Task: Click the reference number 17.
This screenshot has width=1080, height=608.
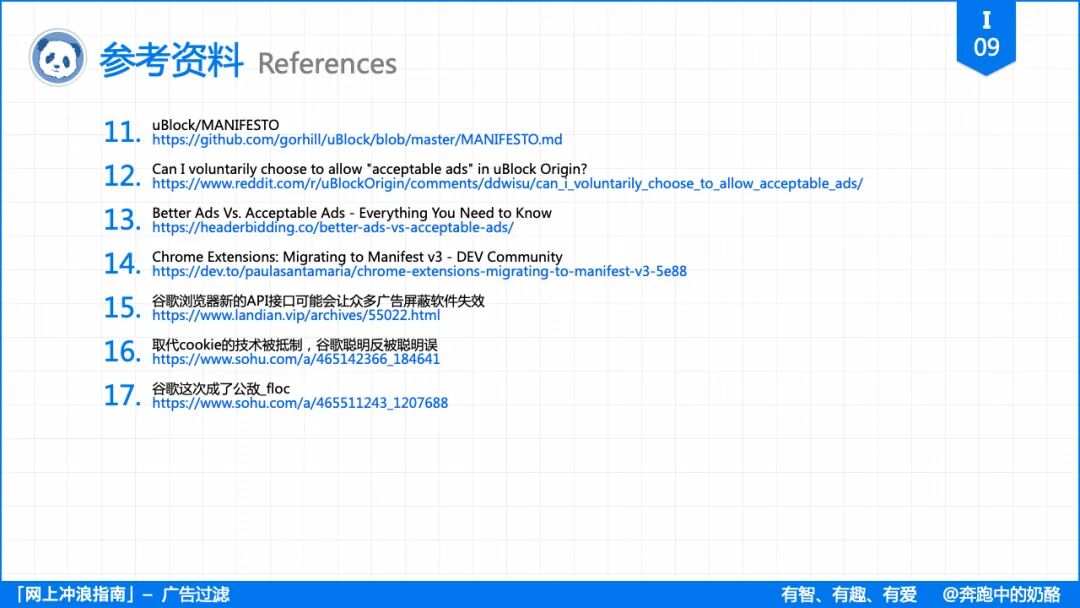Action: 122,395
